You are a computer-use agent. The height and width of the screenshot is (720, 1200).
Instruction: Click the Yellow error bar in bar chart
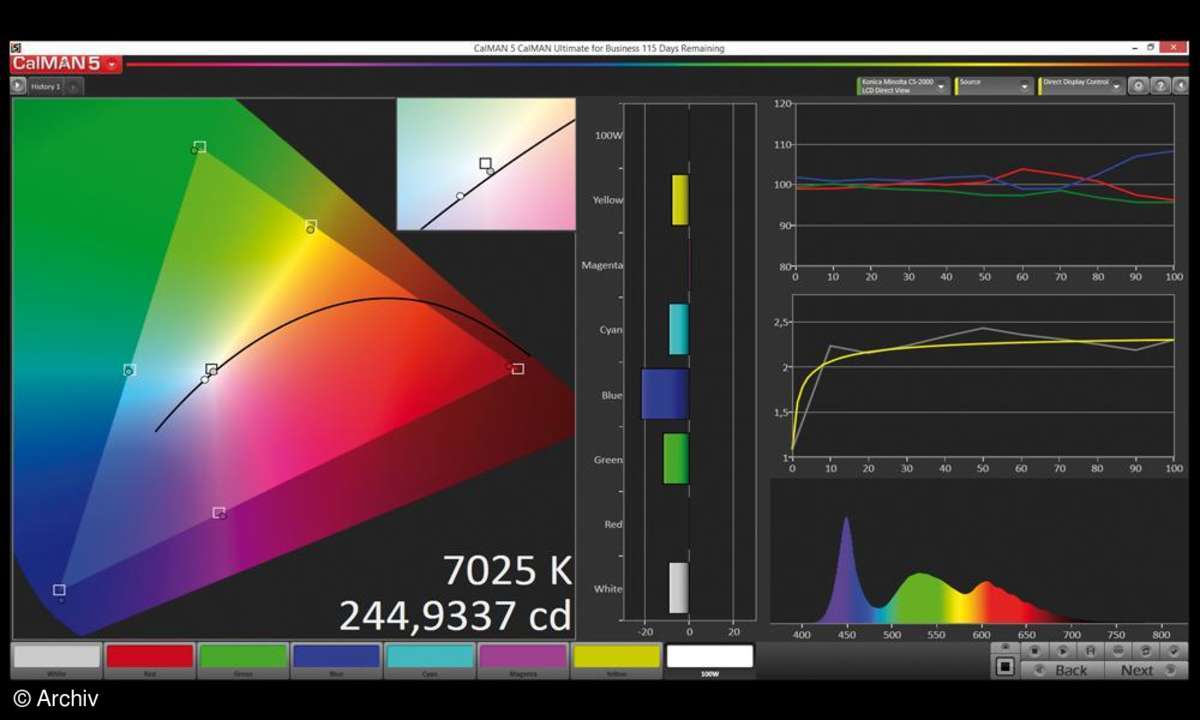(x=680, y=200)
